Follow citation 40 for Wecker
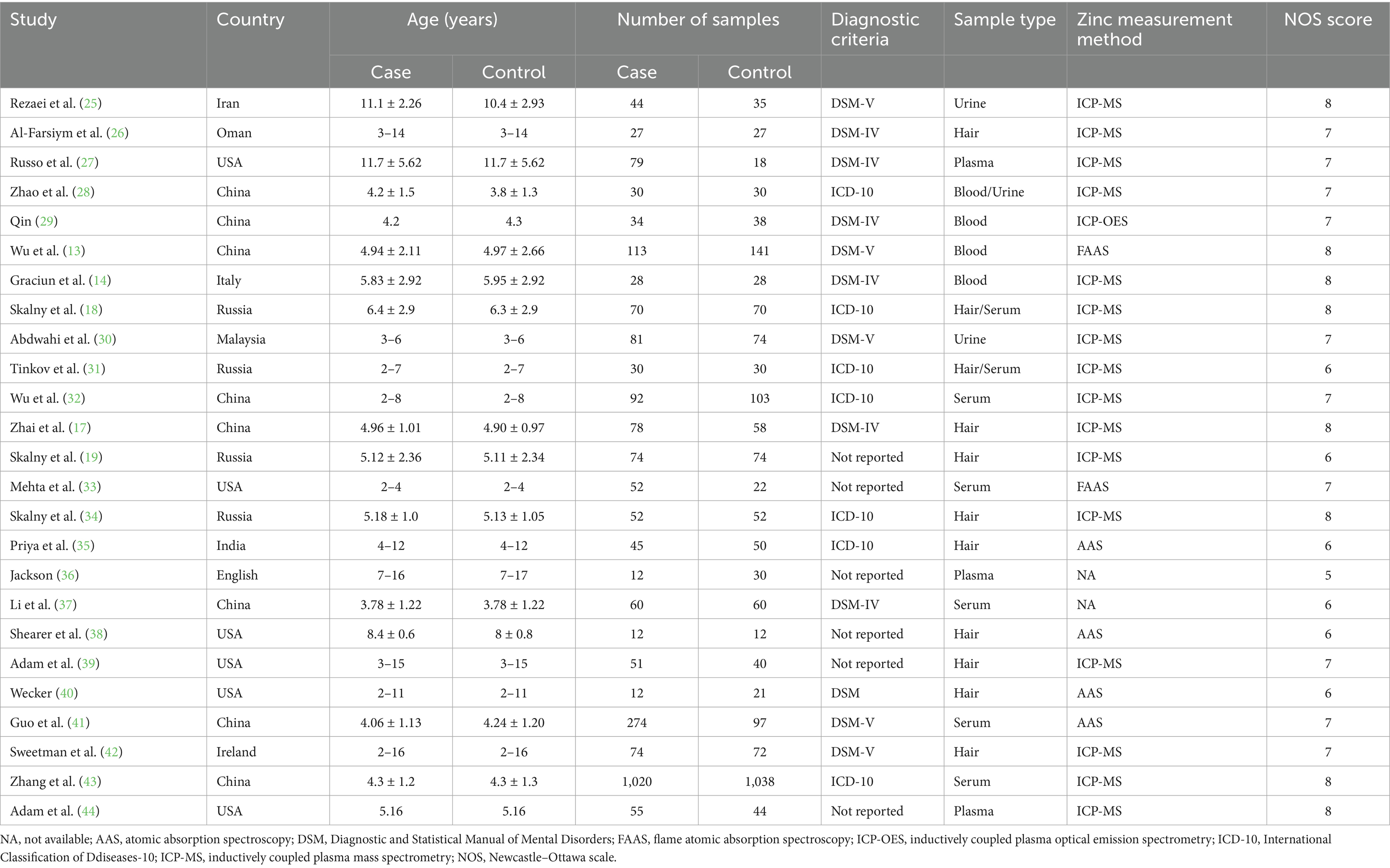Screen dimensions: 1390x868 click(67, 693)
